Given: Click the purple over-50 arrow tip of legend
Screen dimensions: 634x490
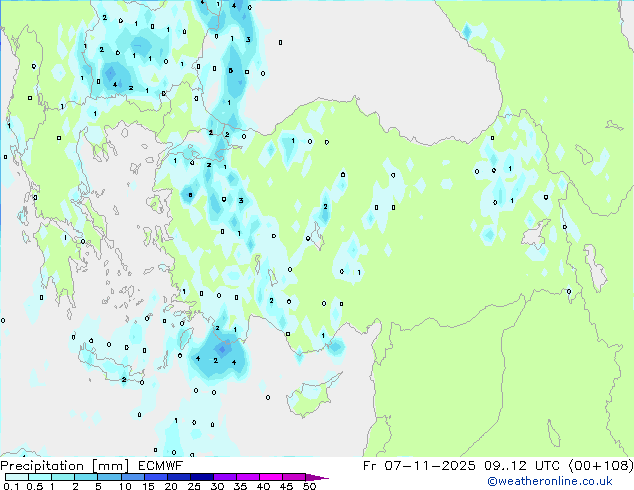Looking at the screenshot, I should click(x=317, y=477).
